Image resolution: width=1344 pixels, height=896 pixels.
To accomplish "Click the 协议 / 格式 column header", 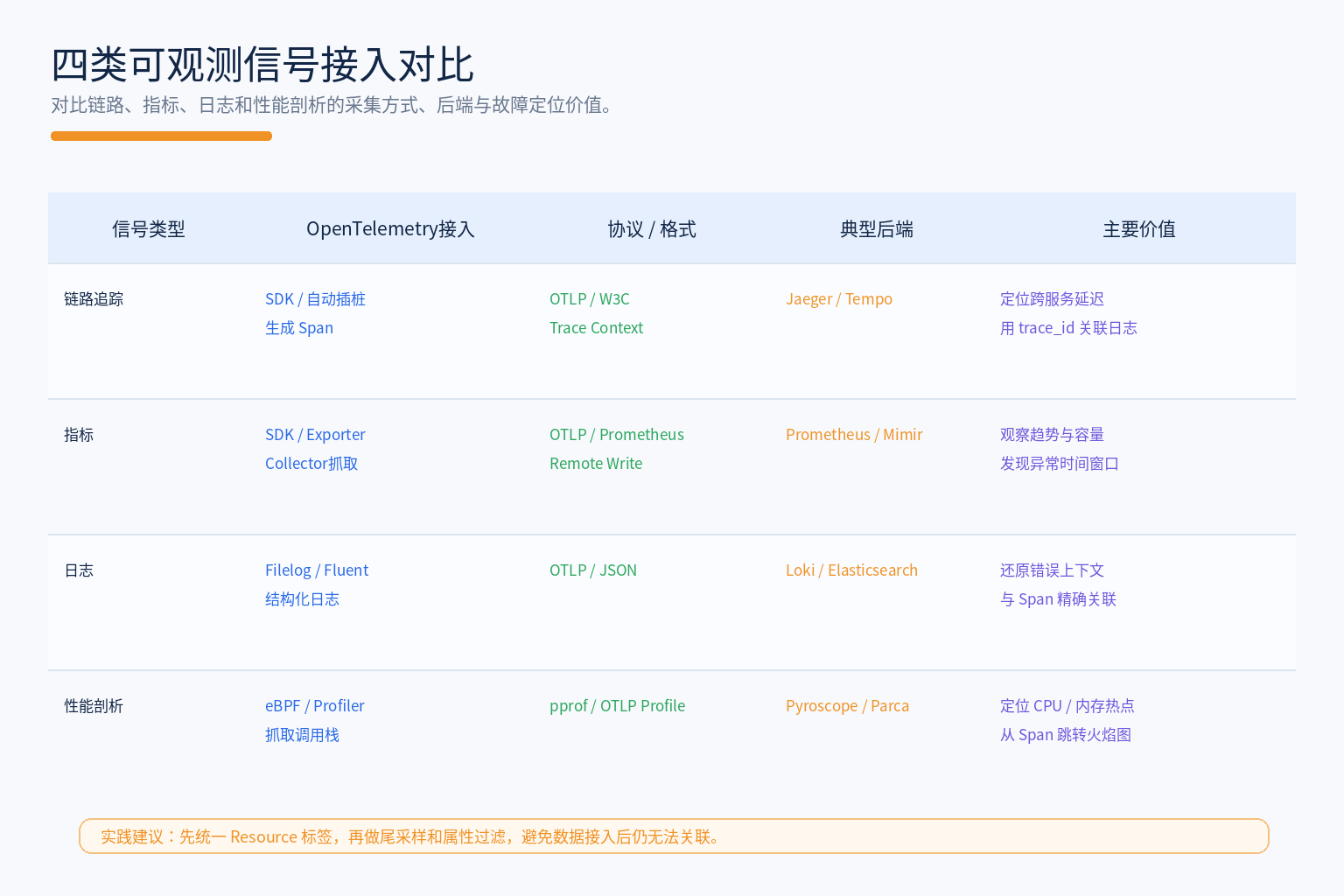I will coord(652,229).
